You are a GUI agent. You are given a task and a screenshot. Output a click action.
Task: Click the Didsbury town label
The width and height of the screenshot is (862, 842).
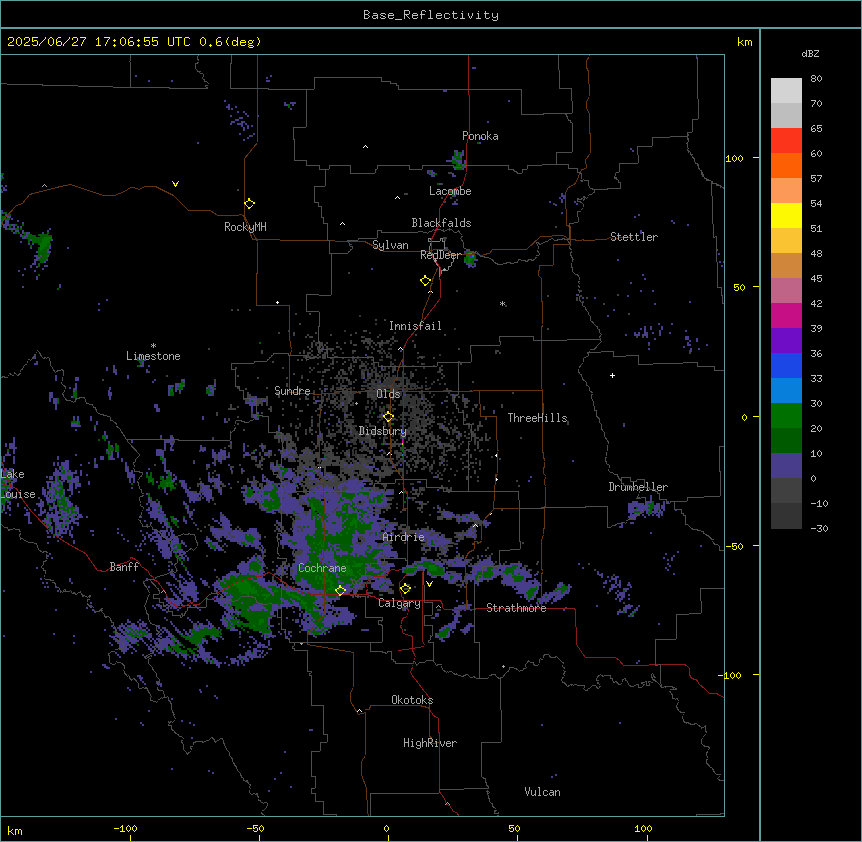pos(382,431)
